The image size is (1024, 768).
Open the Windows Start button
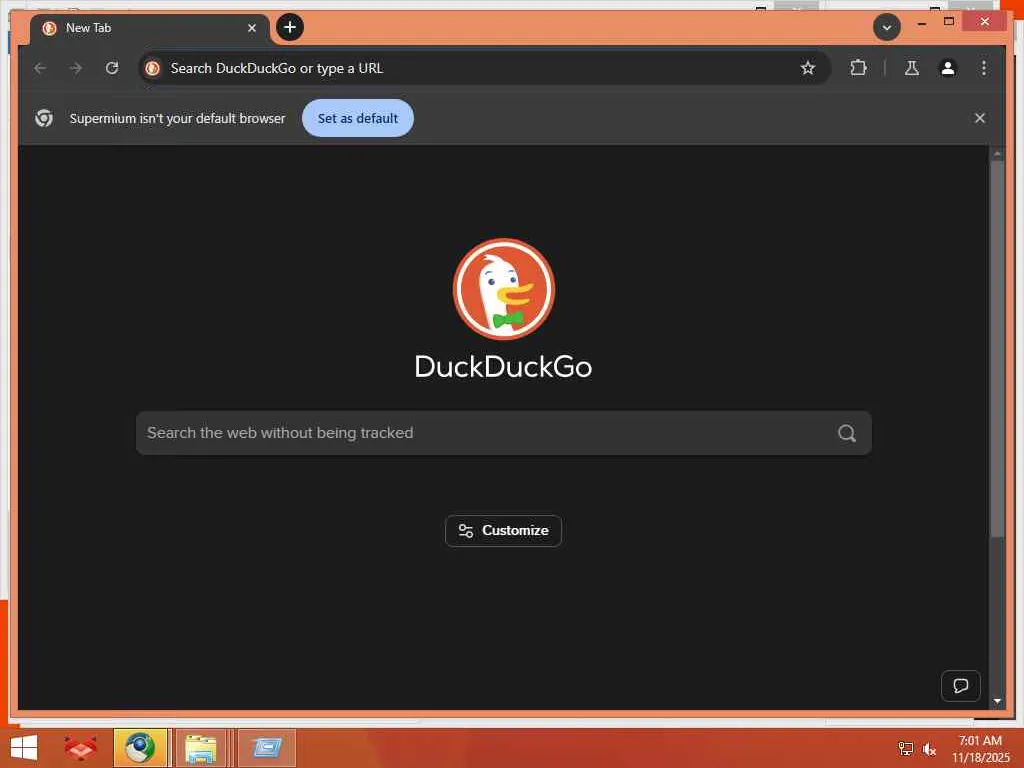tap(24, 748)
